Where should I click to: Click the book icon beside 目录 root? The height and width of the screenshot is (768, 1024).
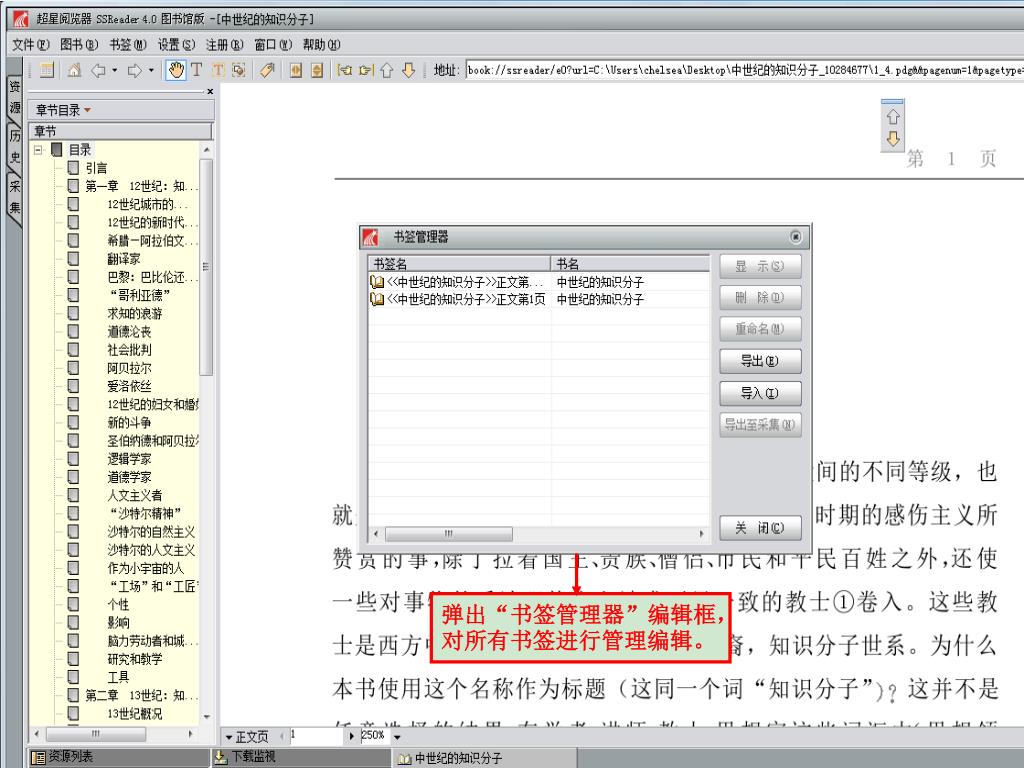pos(57,150)
